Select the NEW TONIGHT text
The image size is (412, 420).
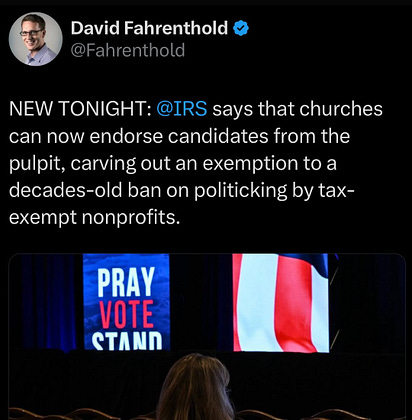click(80, 109)
